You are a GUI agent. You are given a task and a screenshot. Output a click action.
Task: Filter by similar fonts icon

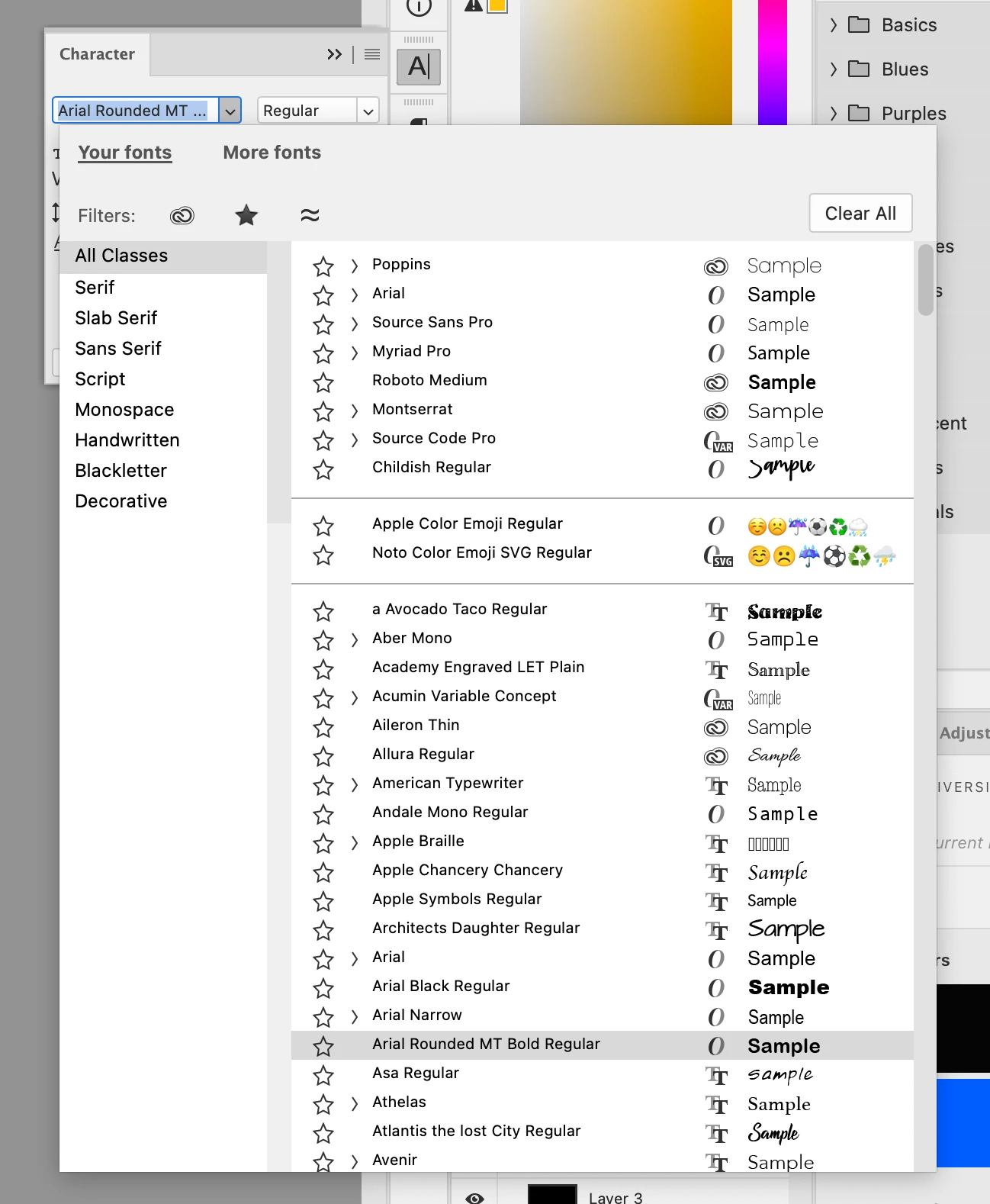(x=310, y=215)
